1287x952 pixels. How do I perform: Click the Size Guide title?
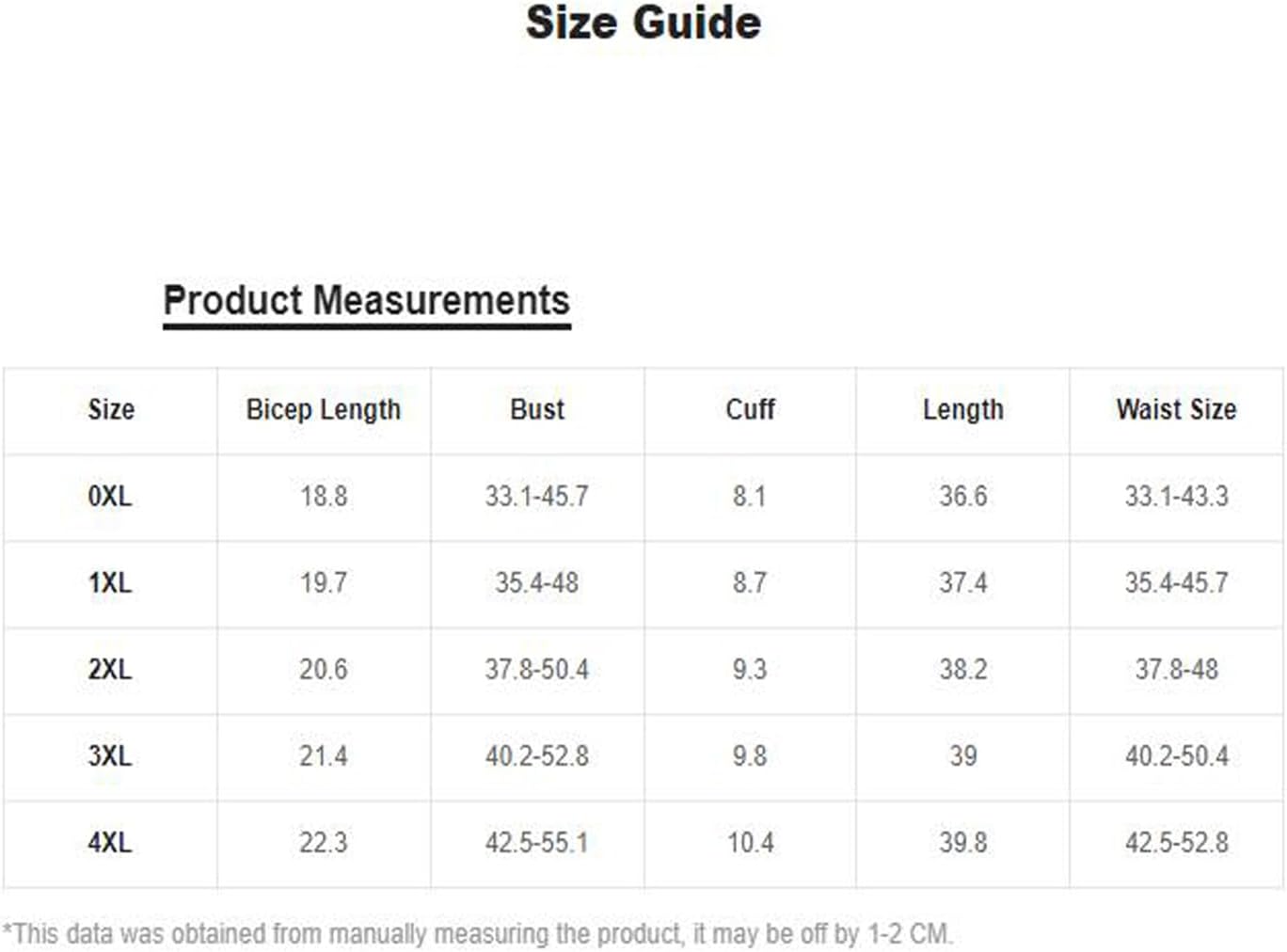coord(643,23)
